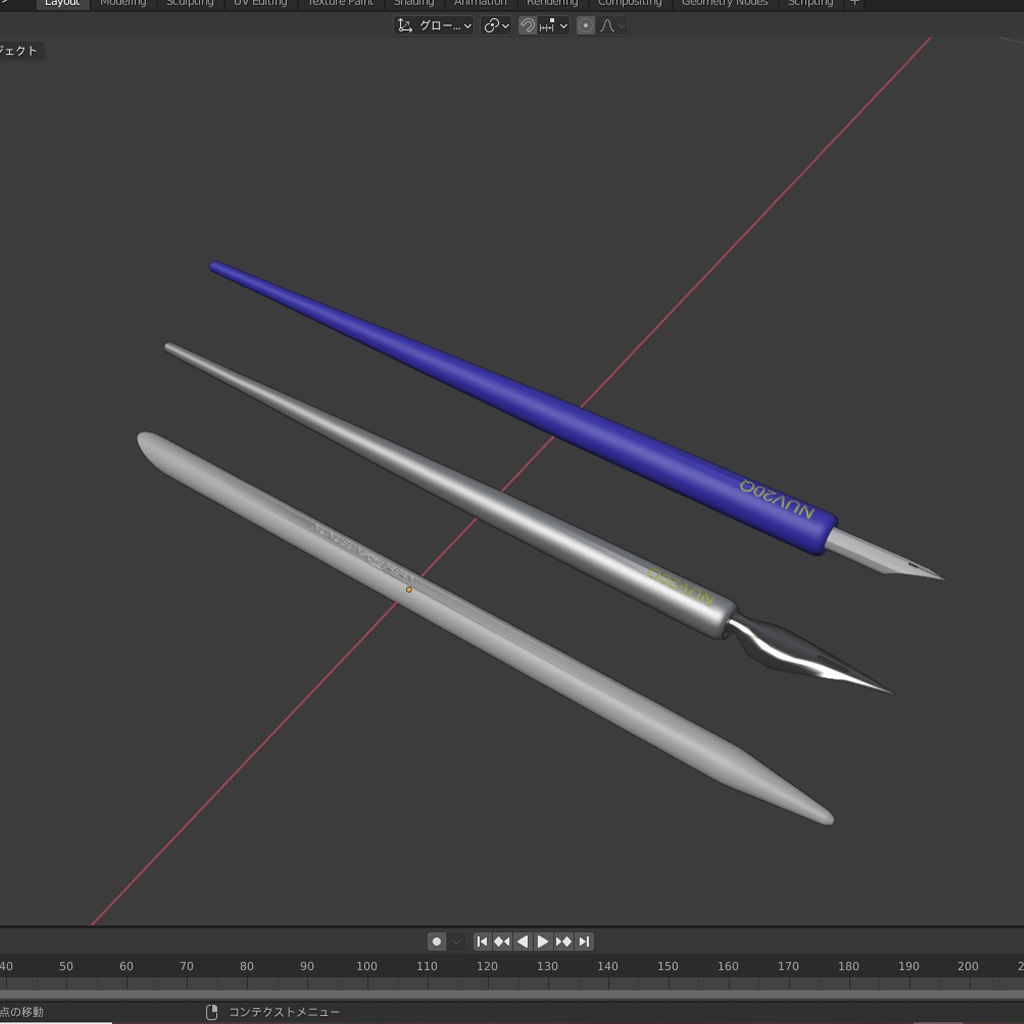
Task: Switch to the Shading workspace tab
Action: coord(413,3)
